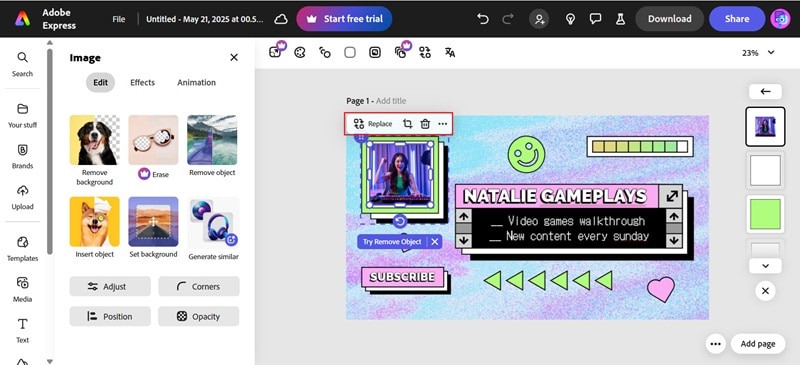
Task: Click the rotate handle below the image
Action: pyautogui.click(x=400, y=221)
